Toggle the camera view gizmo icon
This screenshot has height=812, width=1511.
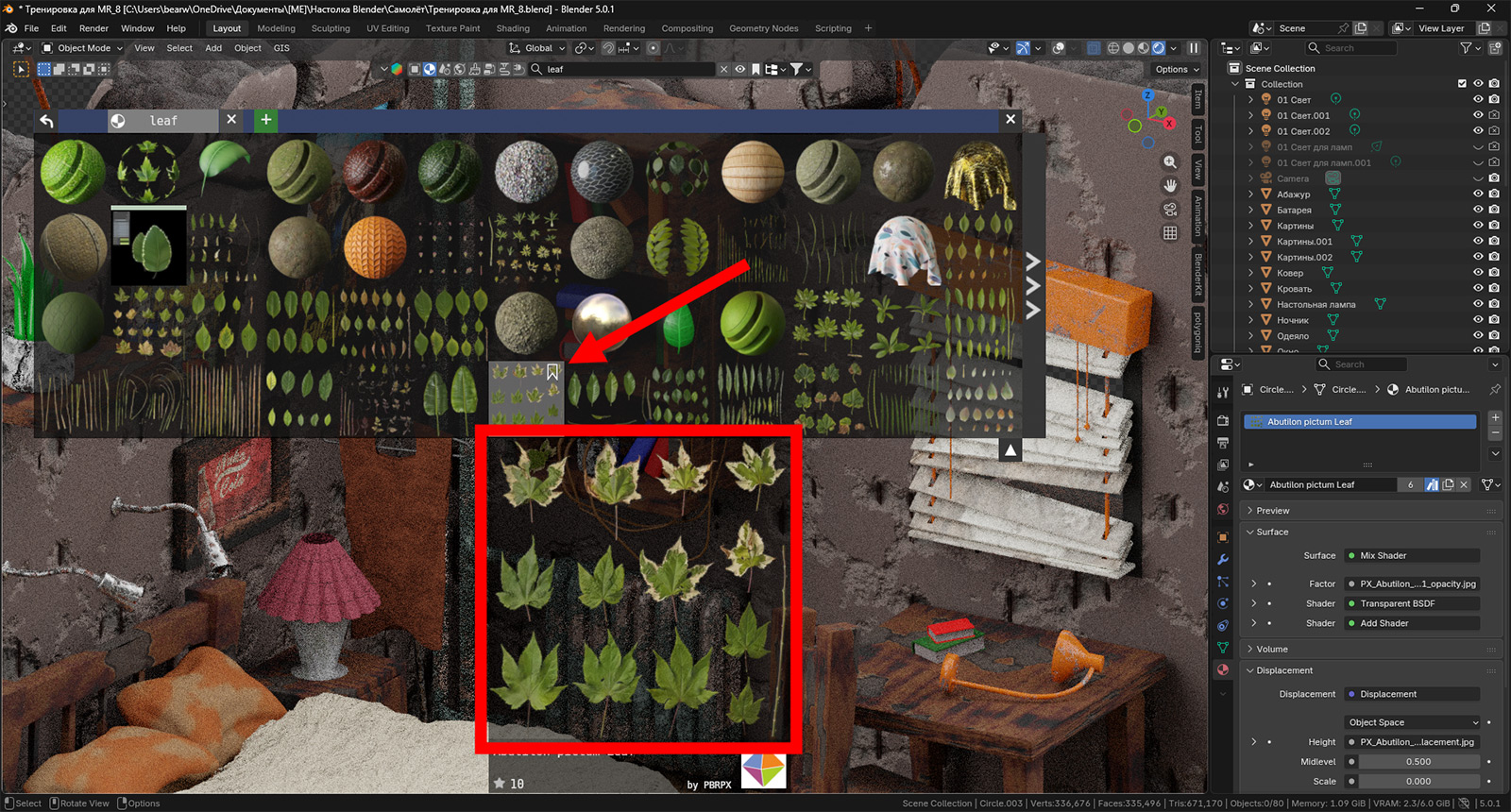1170,210
